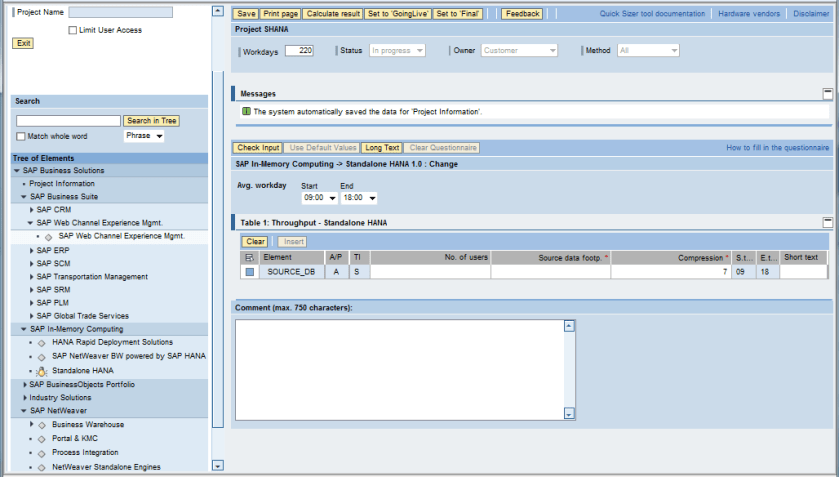Select the SOURCE_DB row selector square
The height and width of the screenshot is (477, 839).
[249, 272]
